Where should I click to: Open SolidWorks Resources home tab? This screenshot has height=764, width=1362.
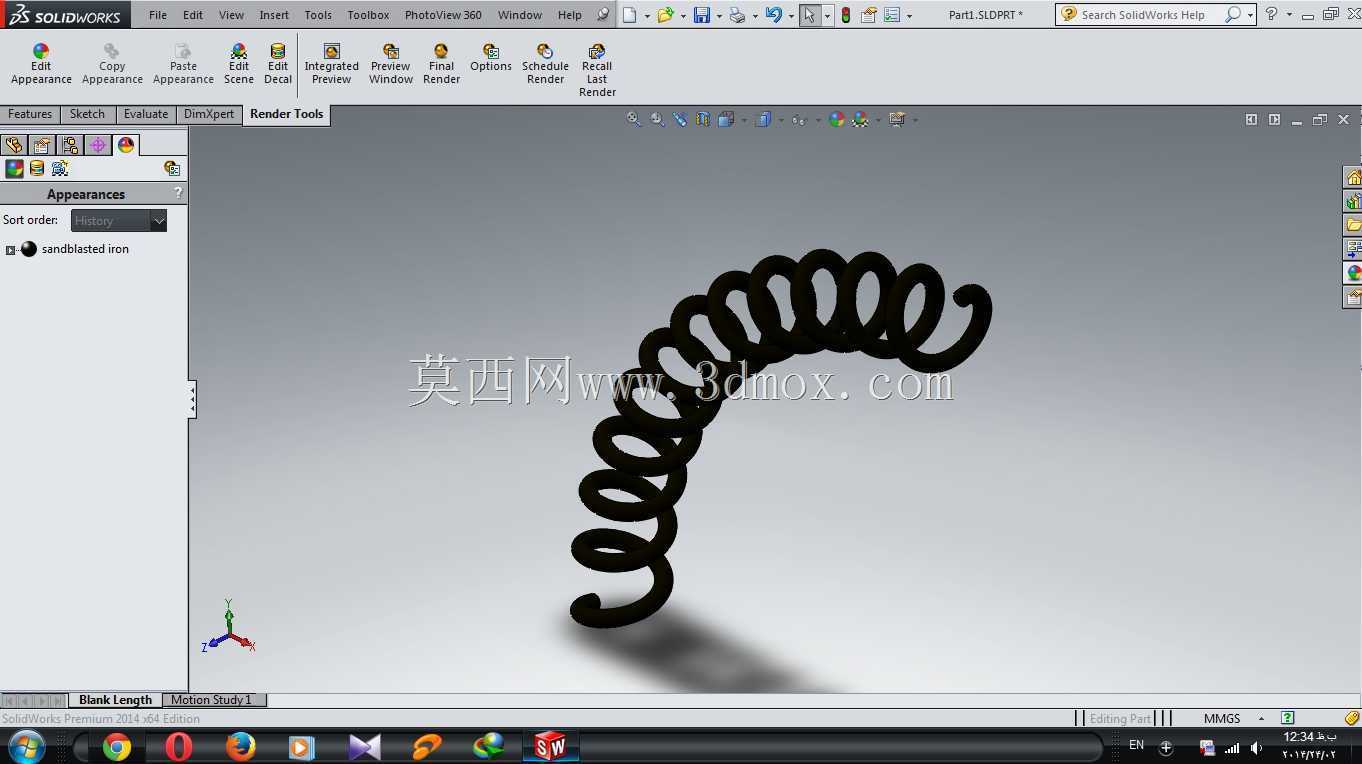click(x=1353, y=178)
